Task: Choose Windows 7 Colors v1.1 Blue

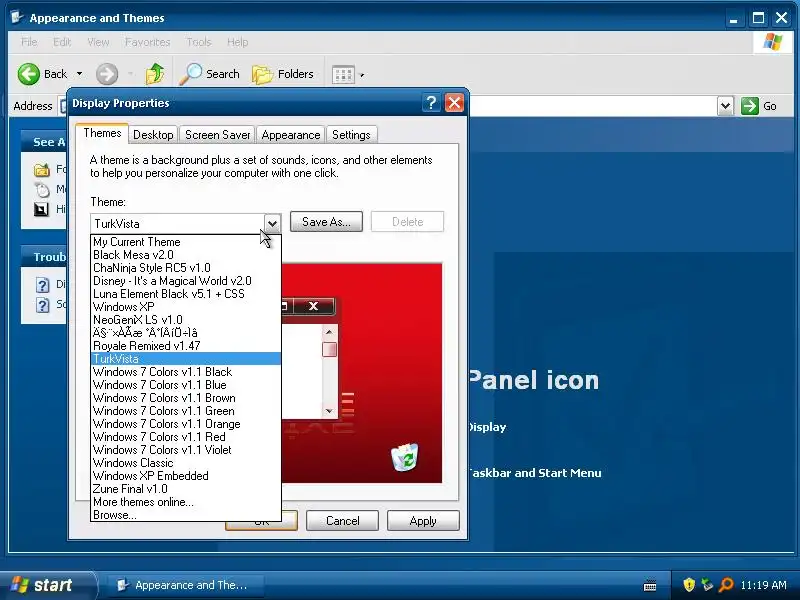Action: 186,385
